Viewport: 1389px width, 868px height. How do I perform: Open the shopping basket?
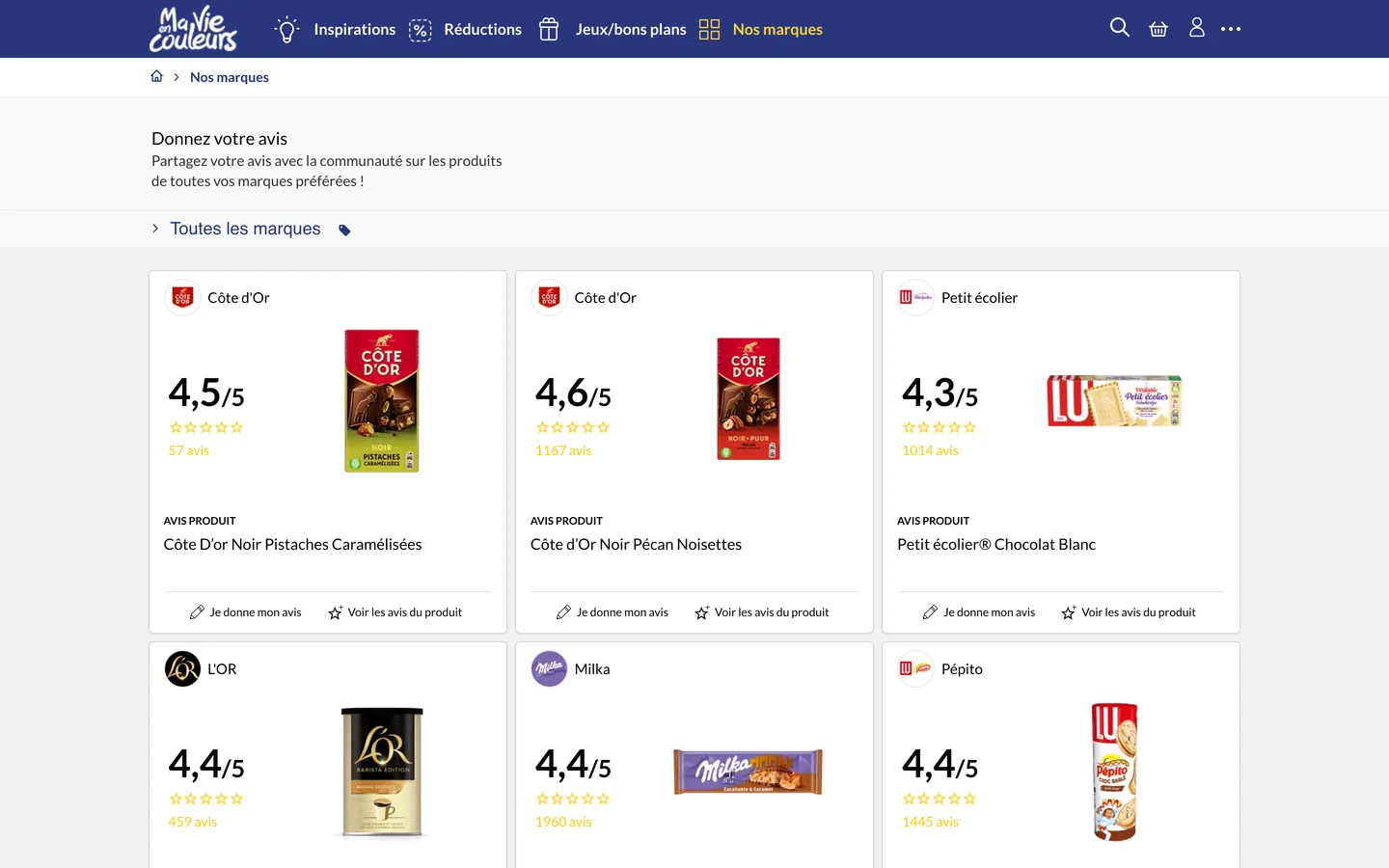tap(1158, 29)
